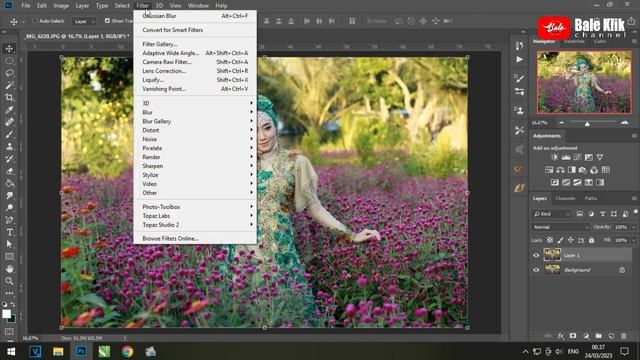This screenshot has width=640, height=360.
Task: Switch to the Channels tab
Action: coord(565,198)
